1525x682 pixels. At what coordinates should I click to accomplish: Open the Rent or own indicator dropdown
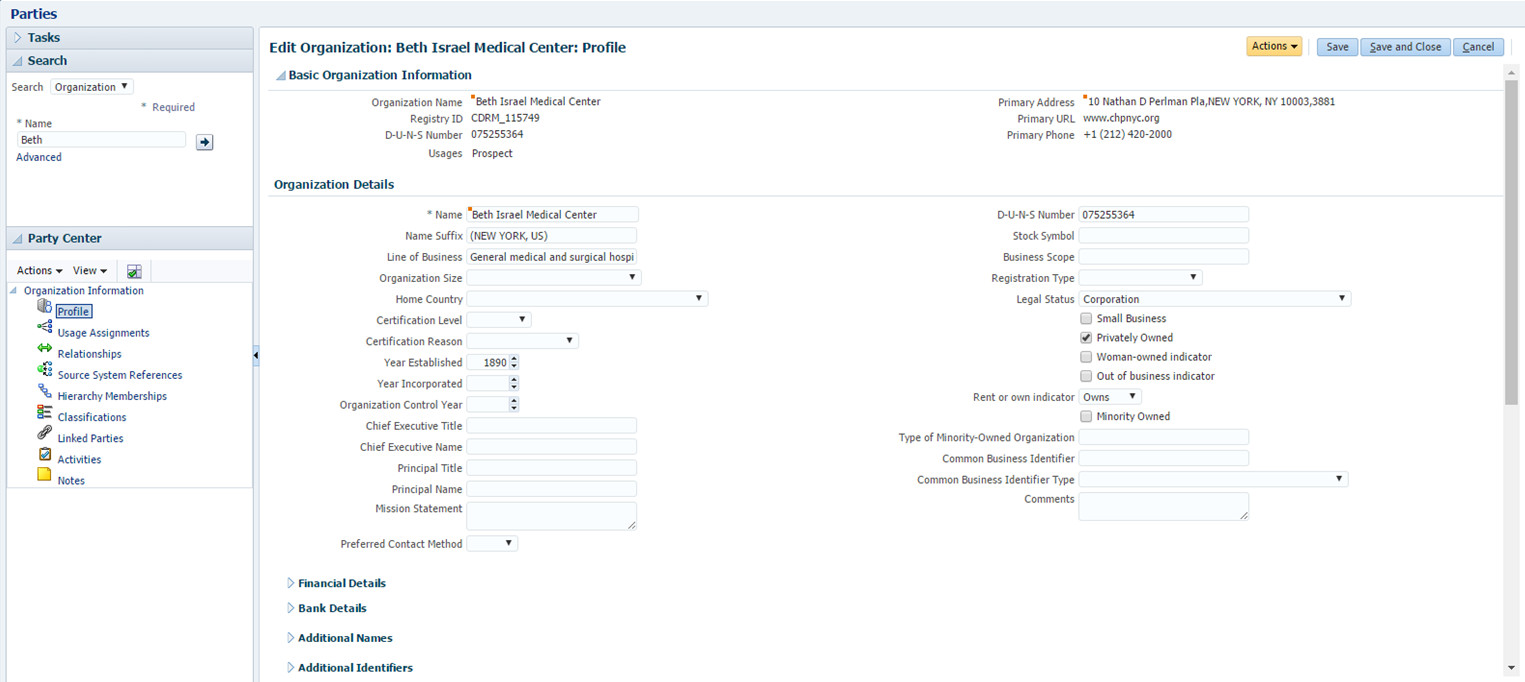pyautogui.click(x=1110, y=397)
